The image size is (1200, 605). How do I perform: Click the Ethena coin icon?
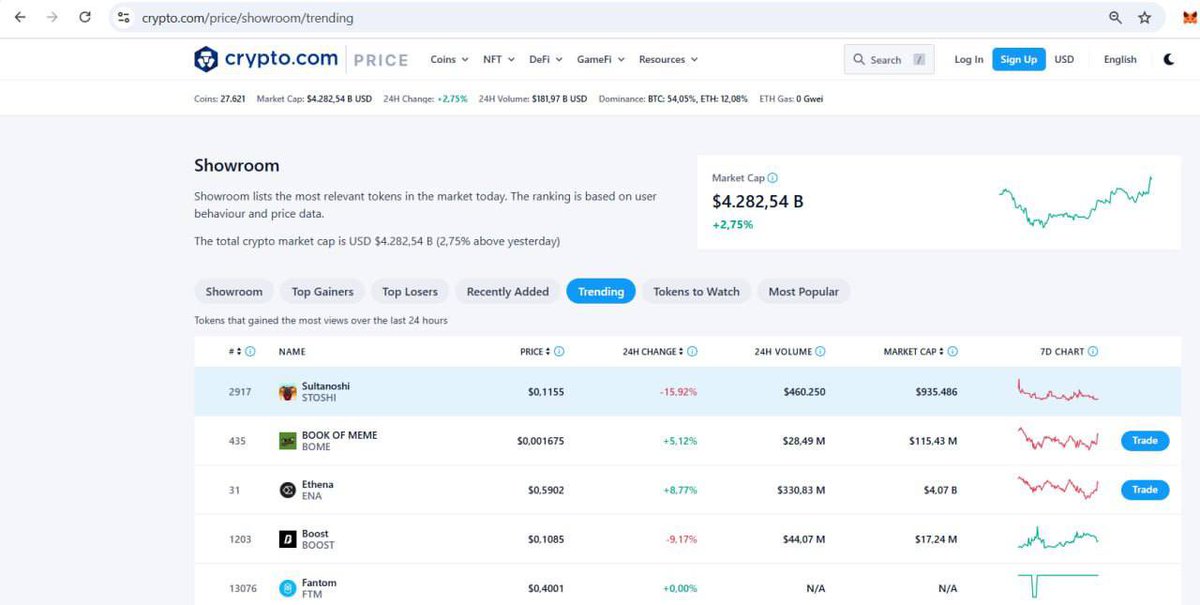[287, 490]
